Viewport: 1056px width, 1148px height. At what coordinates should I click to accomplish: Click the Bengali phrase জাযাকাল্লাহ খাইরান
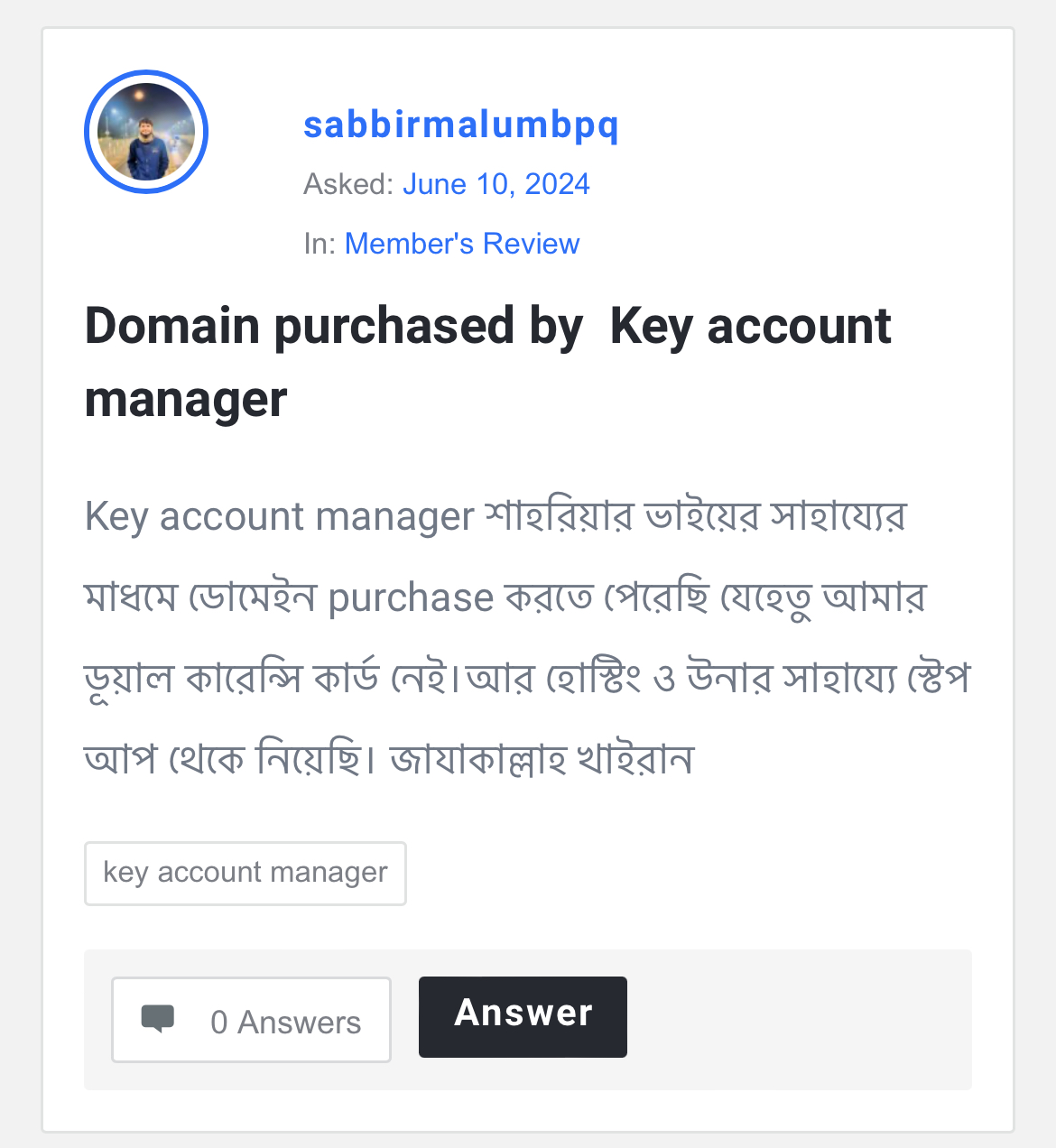coord(542,759)
